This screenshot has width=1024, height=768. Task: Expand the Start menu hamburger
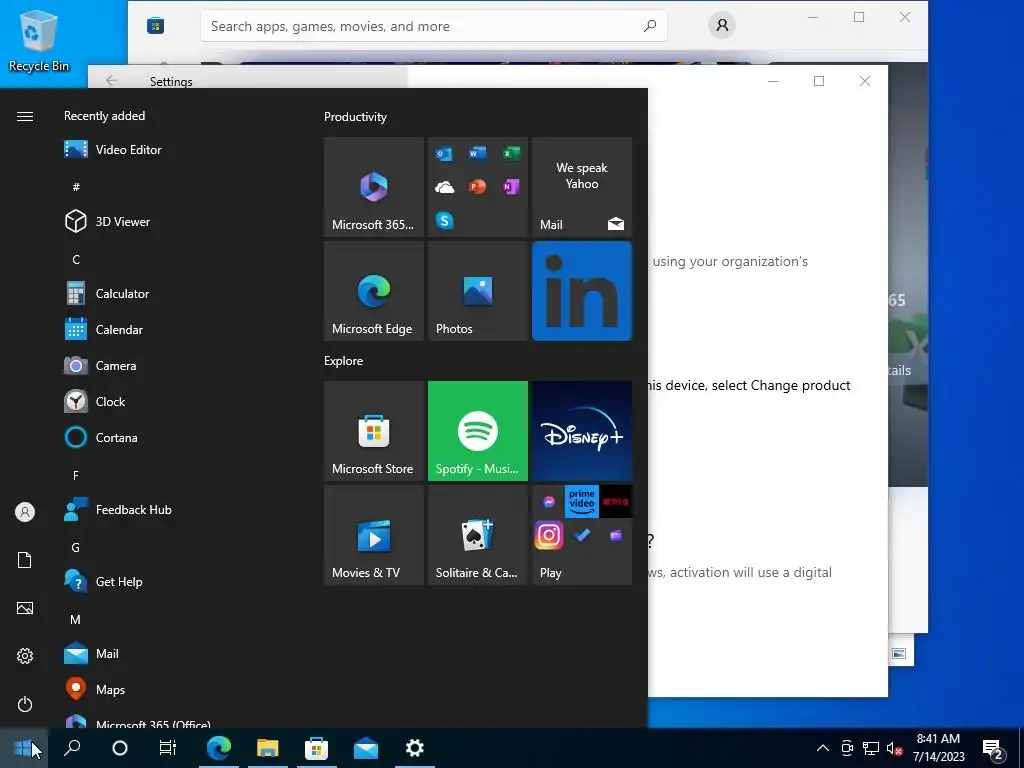25,116
